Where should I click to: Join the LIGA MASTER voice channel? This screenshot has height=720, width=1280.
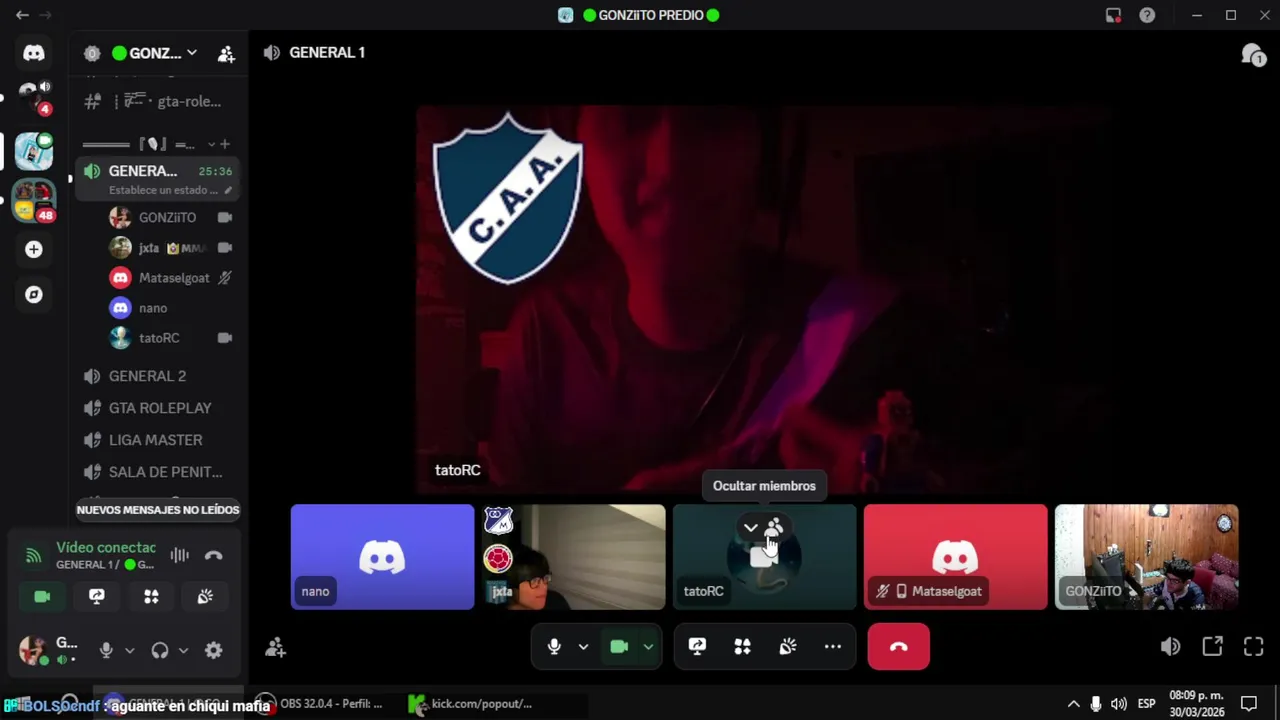click(x=158, y=440)
